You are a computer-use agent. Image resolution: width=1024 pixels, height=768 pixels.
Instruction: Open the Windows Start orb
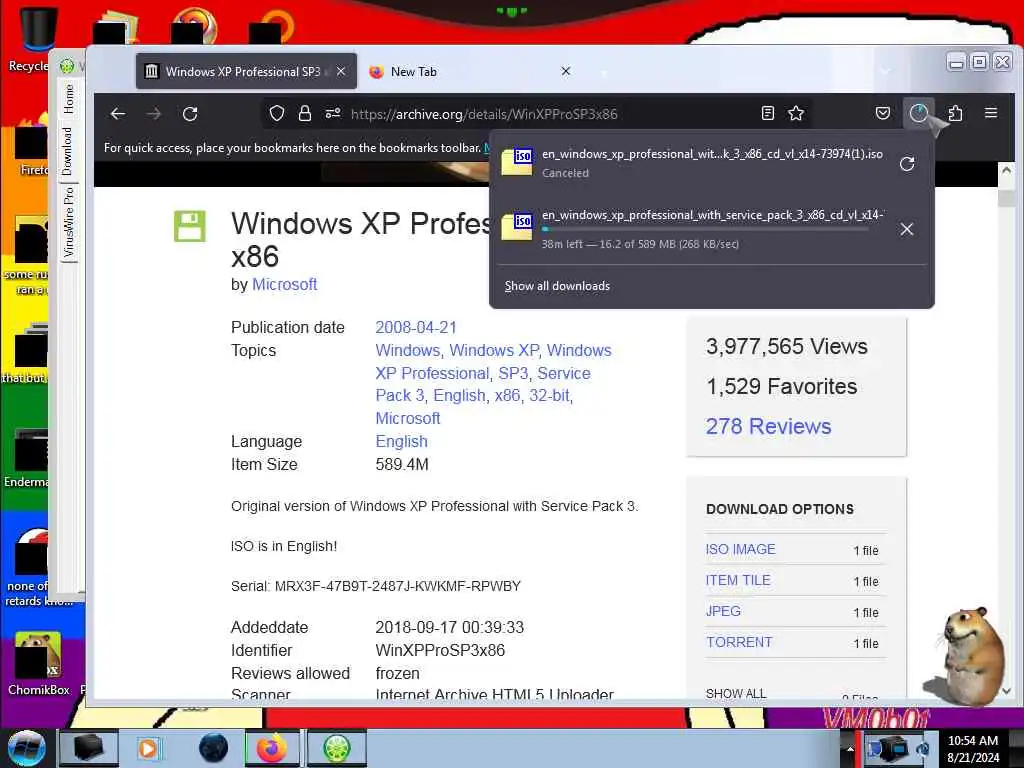point(26,748)
